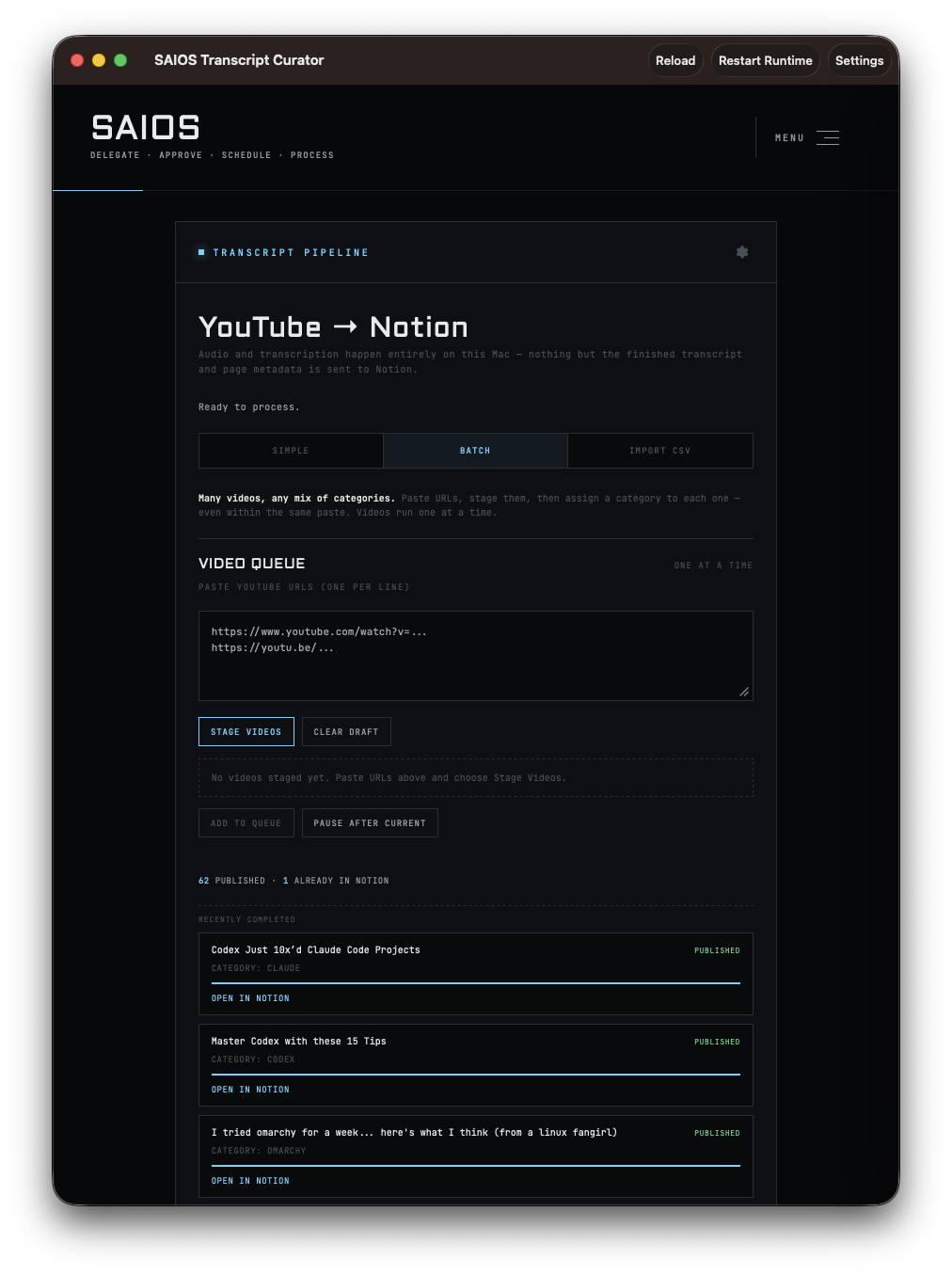The width and height of the screenshot is (952, 1275).
Task: Open Master Codex 15 Tips in Notion
Action: pos(250,1090)
